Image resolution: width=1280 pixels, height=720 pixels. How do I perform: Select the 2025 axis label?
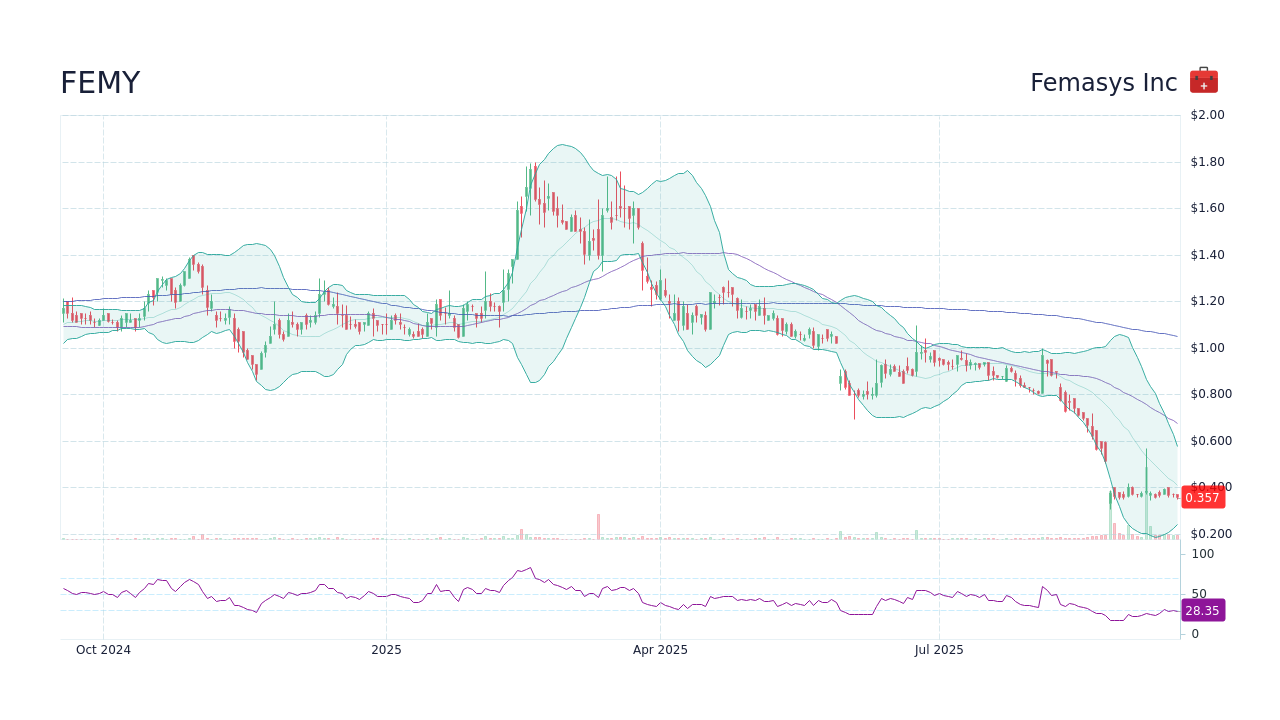(x=386, y=650)
